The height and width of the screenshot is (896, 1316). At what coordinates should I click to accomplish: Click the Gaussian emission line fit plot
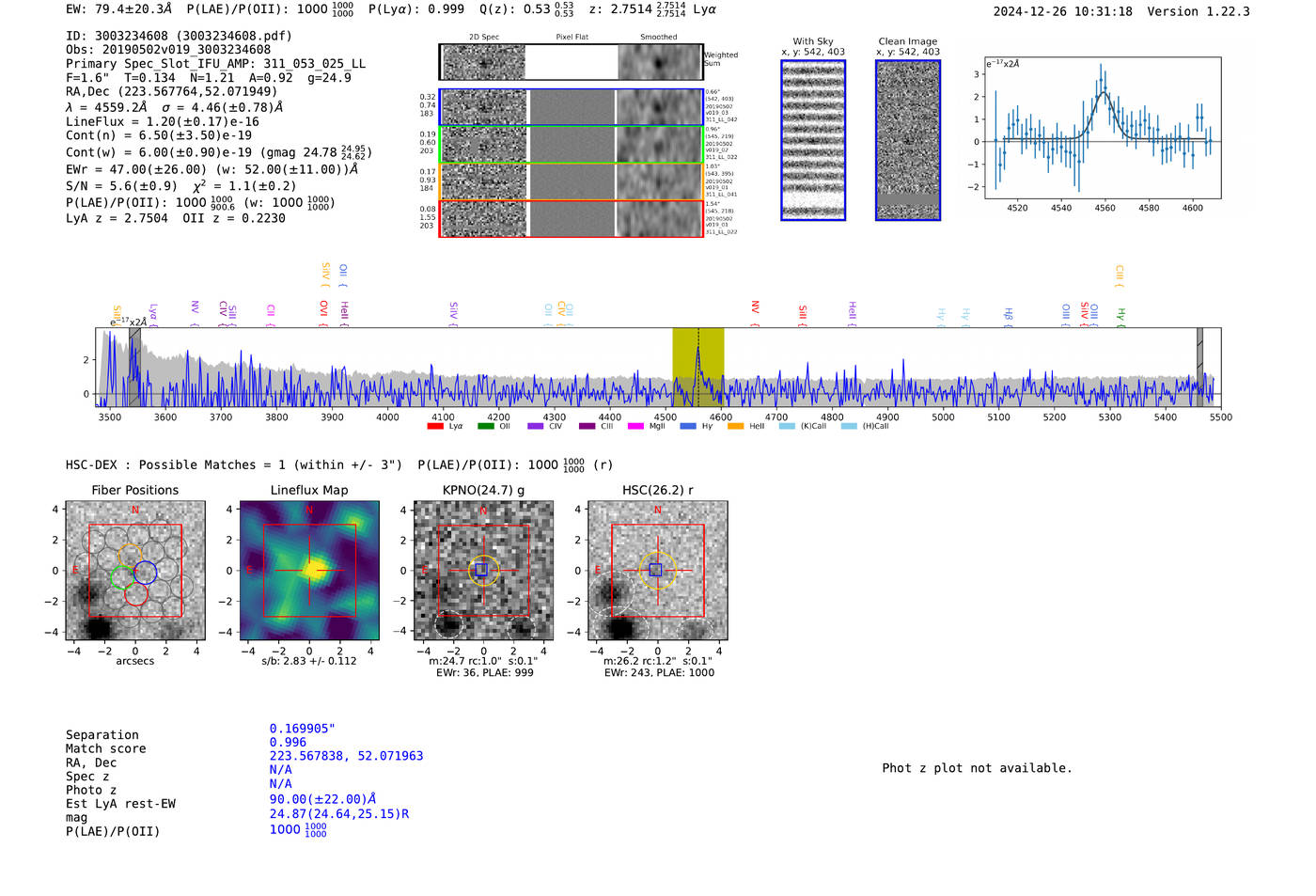click(x=1102, y=128)
